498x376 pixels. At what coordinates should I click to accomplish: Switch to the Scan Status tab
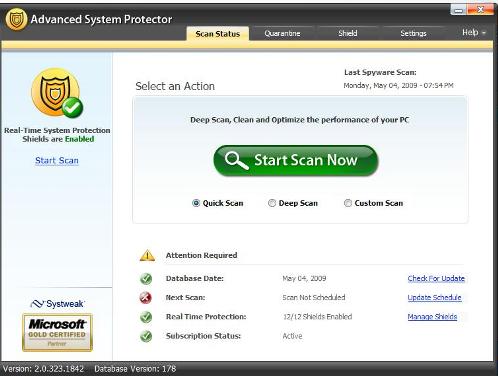click(x=218, y=34)
